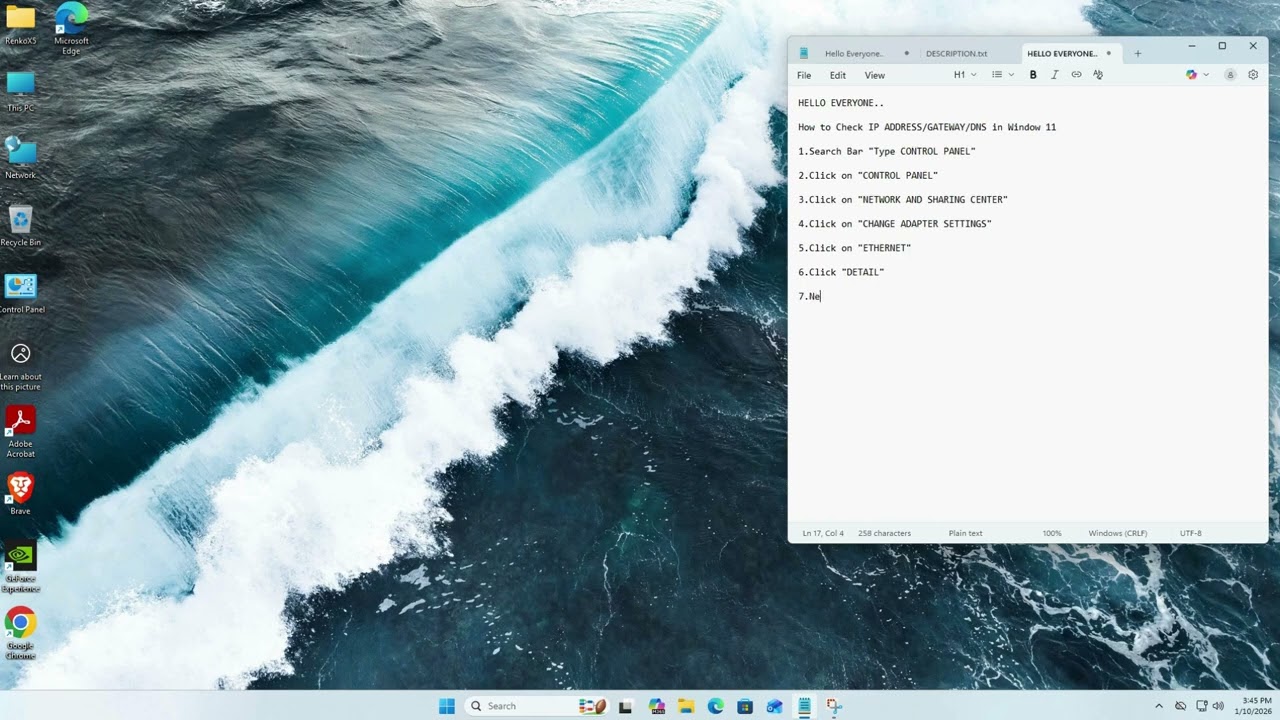The image size is (1280, 720).
Task: Click line "5.Click on ETHERNET"
Action: click(x=855, y=248)
